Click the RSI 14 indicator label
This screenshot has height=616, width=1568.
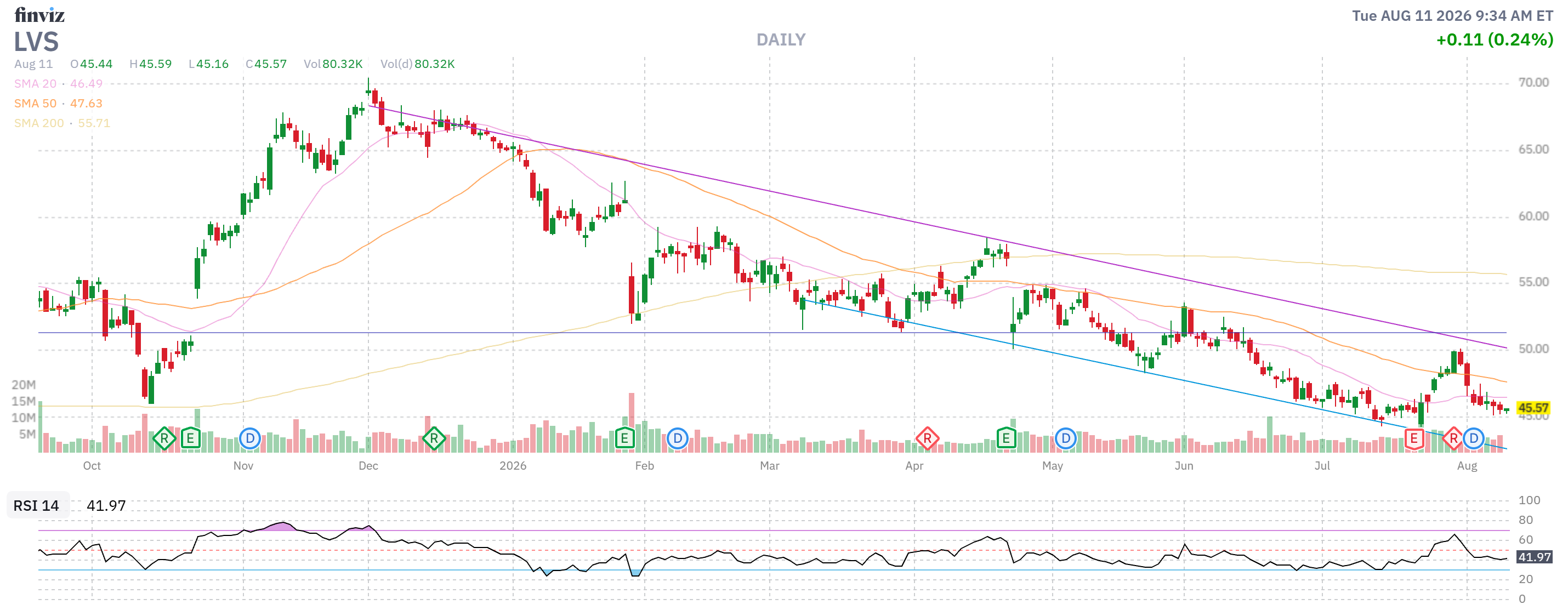click(x=37, y=505)
